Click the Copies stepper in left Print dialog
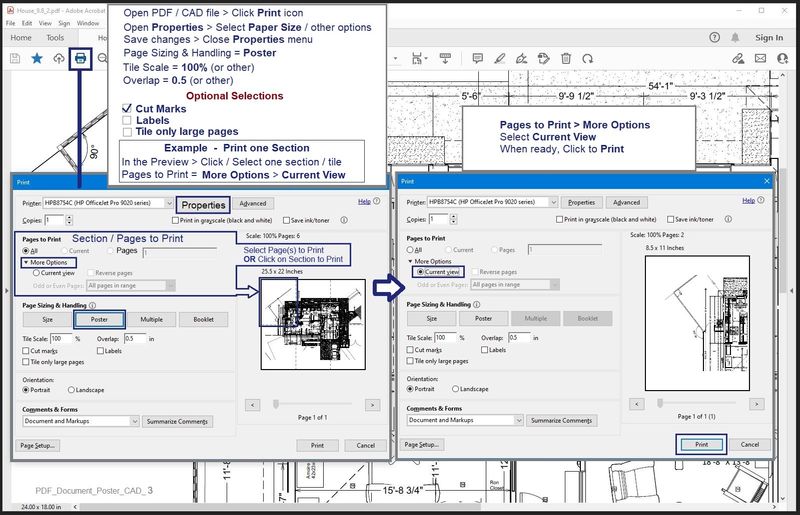This screenshot has height=515, width=800. (x=69, y=220)
